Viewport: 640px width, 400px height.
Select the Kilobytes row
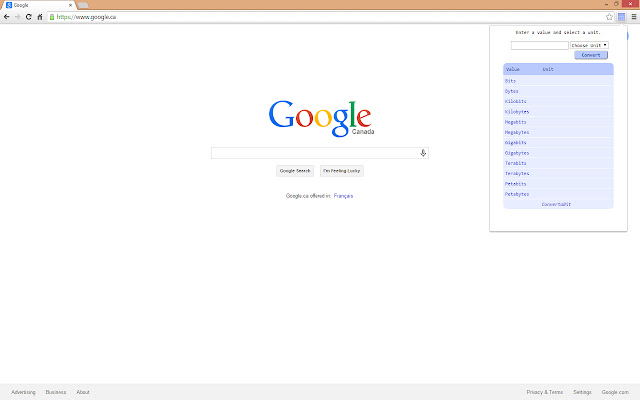click(558, 111)
